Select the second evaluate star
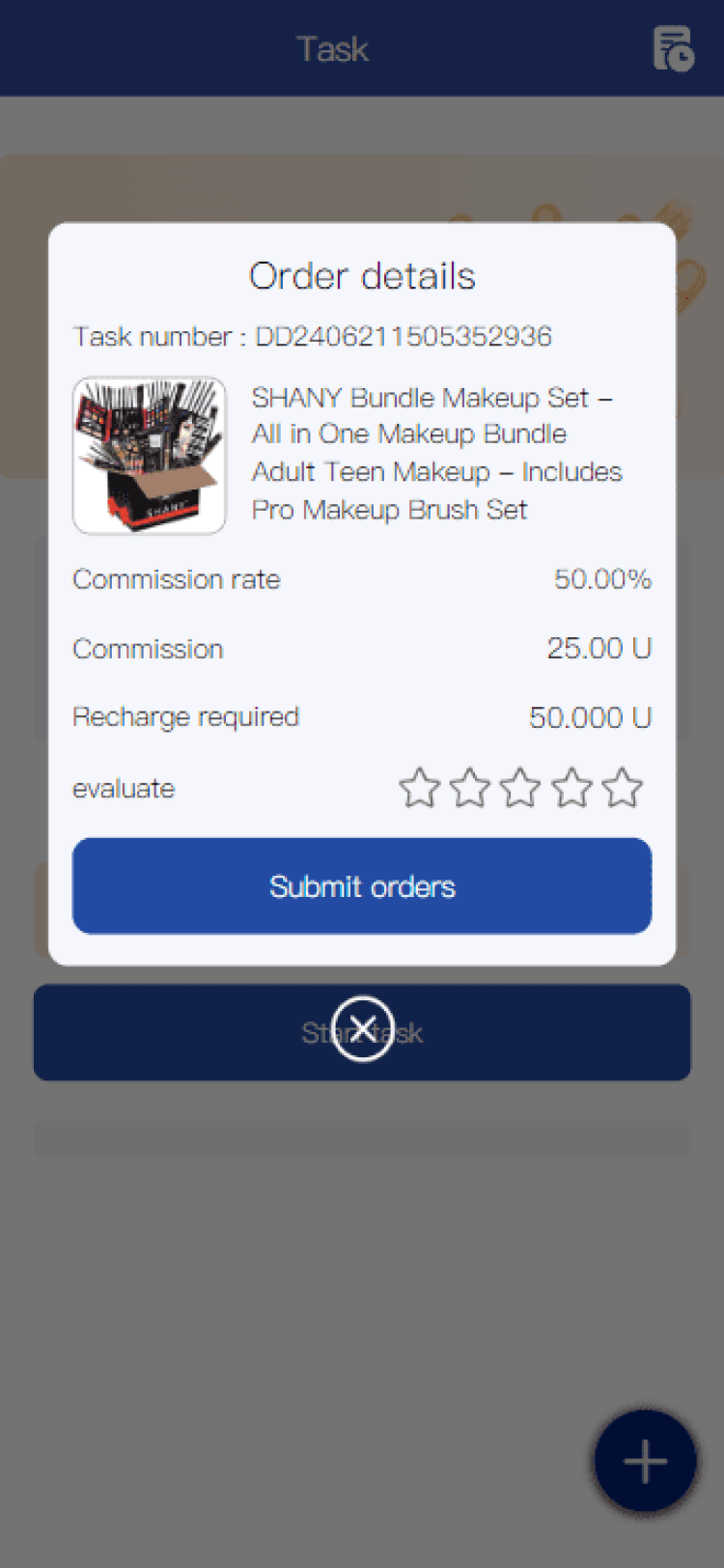Screen dimensions: 724x1568 (x=470, y=788)
